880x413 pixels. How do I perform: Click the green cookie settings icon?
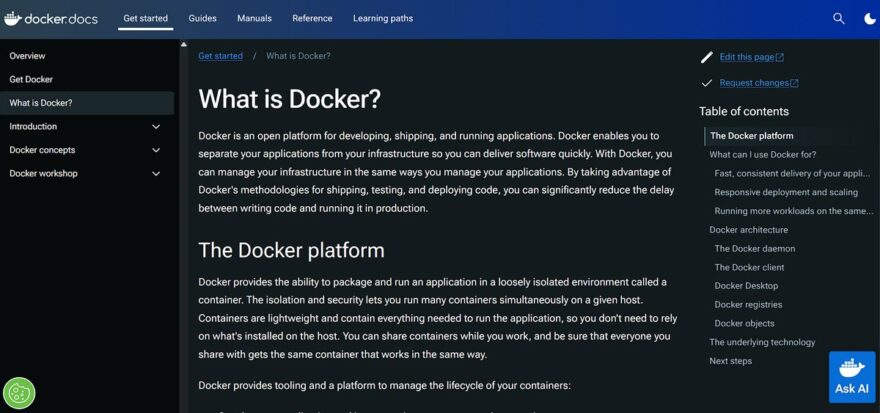(x=19, y=393)
